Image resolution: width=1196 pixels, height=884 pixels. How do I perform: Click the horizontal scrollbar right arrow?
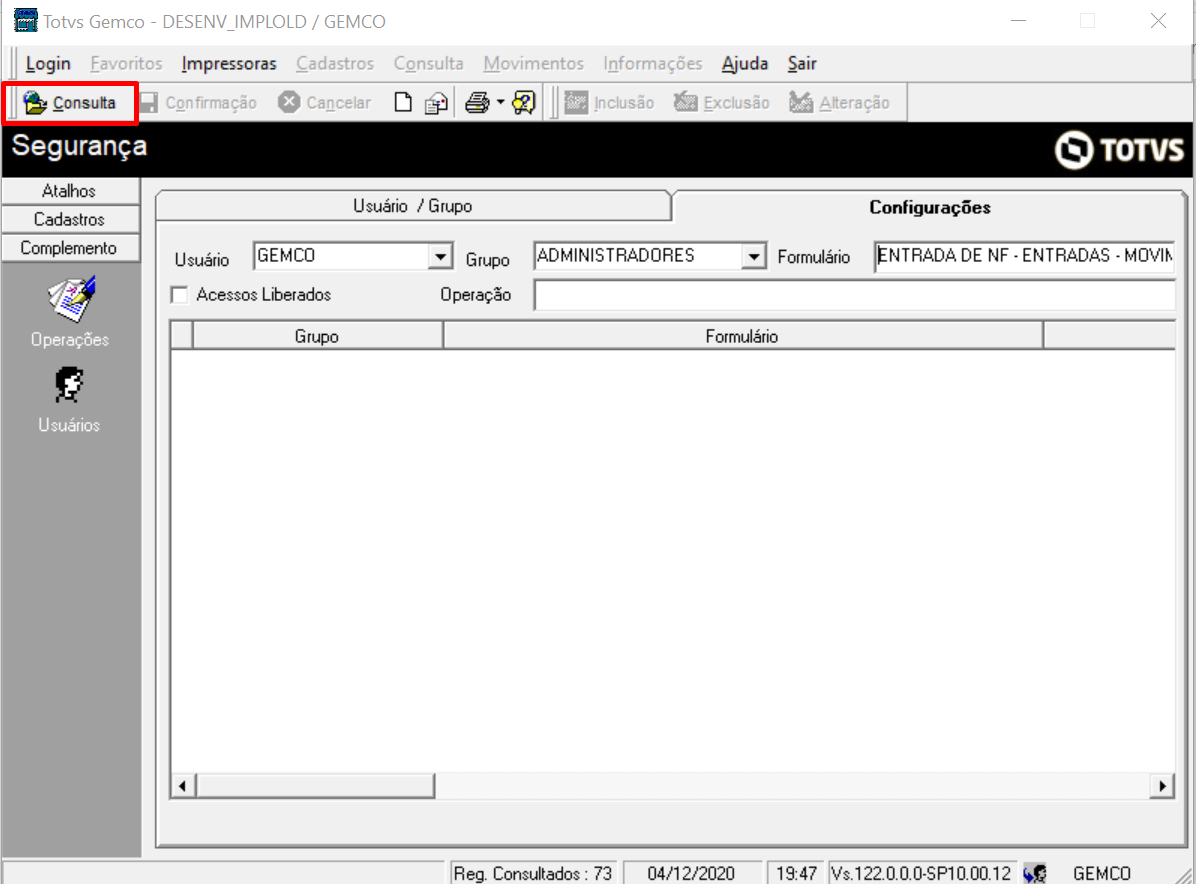point(1162,786)
